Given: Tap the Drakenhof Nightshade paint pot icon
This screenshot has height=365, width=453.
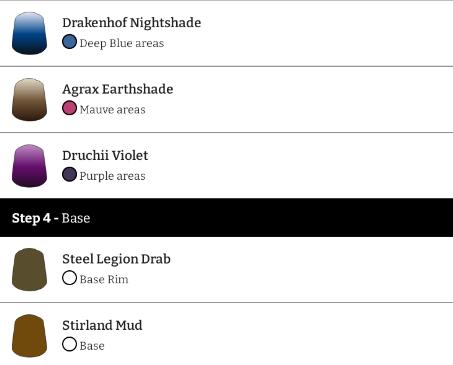Looking at the screenshot, I should (29, 33).
